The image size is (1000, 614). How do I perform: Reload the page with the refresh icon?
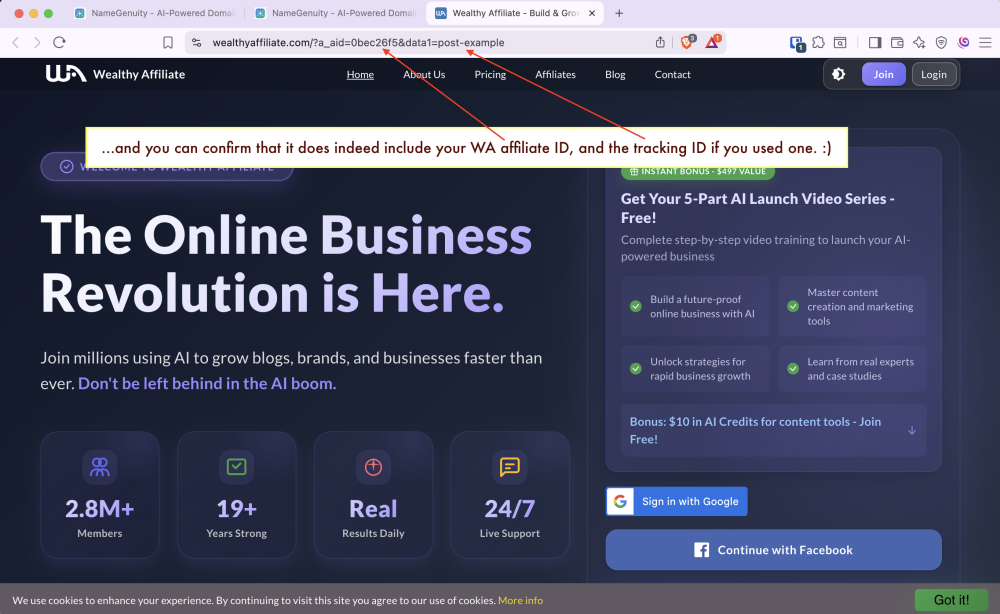(59, 42)
